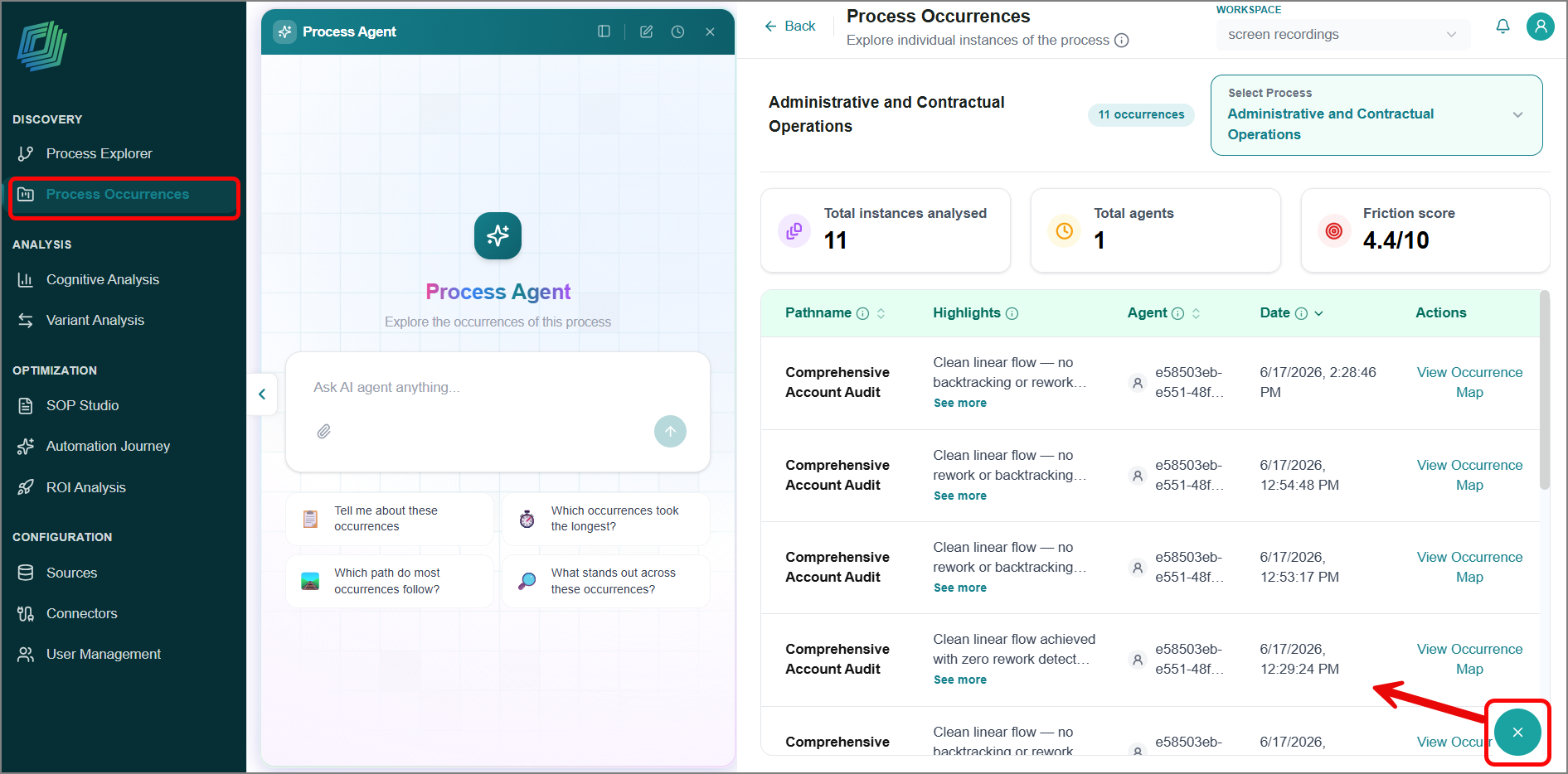
Task: Click the occurrences table vertical scrollbar
Action: [x=1544, y=389]
